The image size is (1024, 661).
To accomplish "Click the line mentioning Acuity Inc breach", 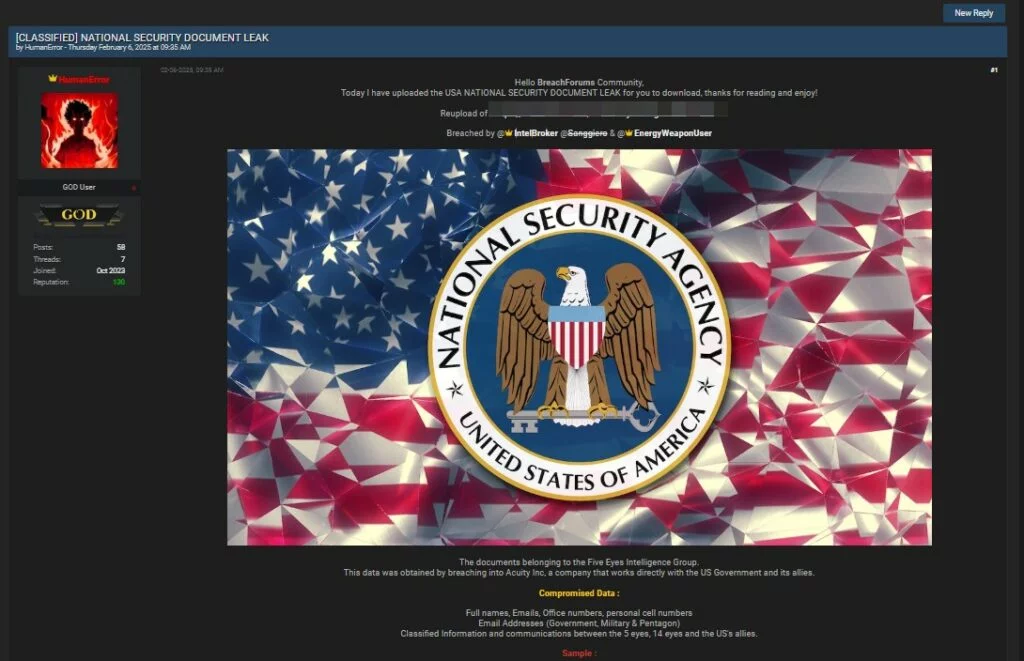I will point(579,572).
